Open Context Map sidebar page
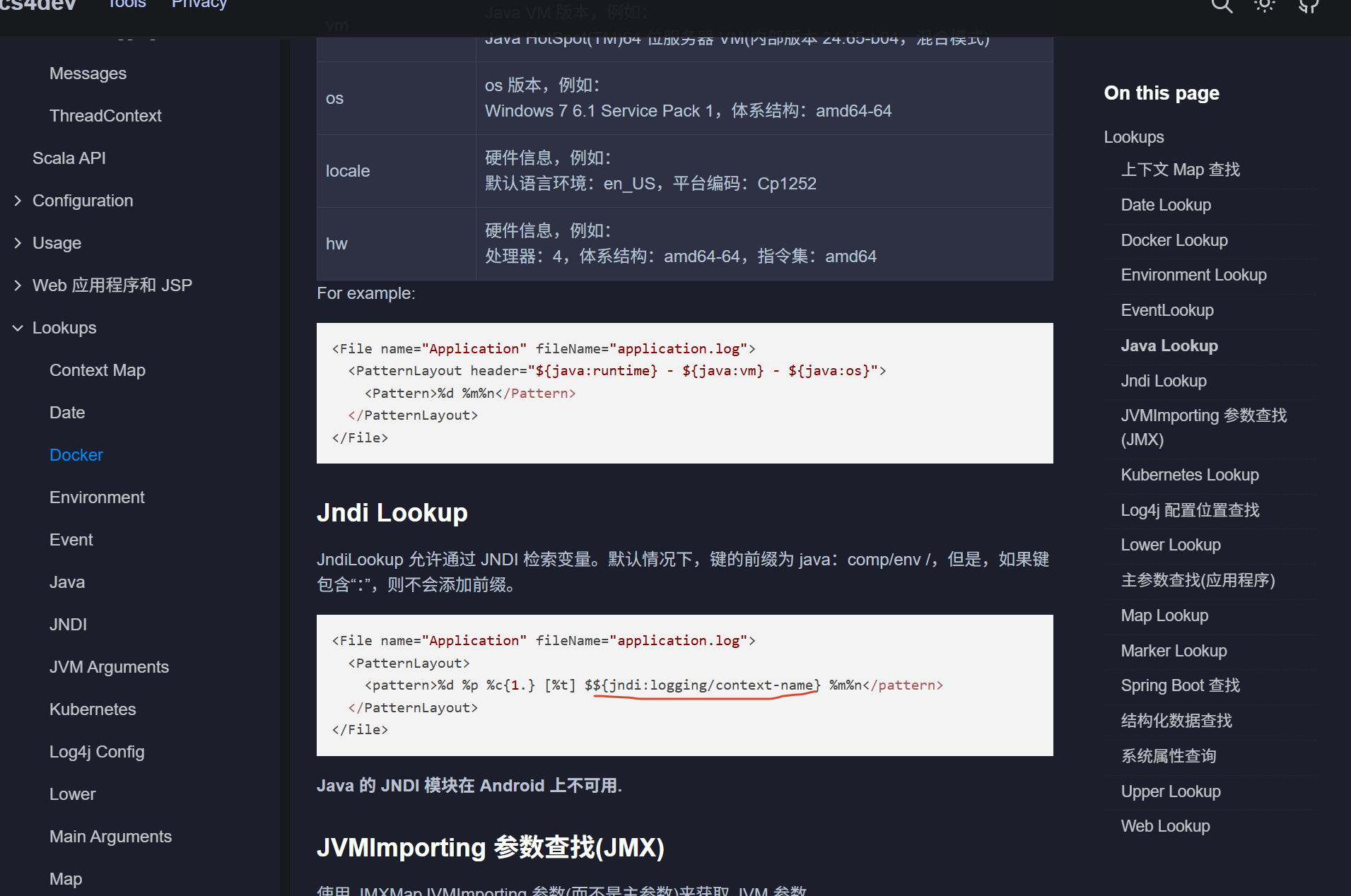 click(98, 370)
